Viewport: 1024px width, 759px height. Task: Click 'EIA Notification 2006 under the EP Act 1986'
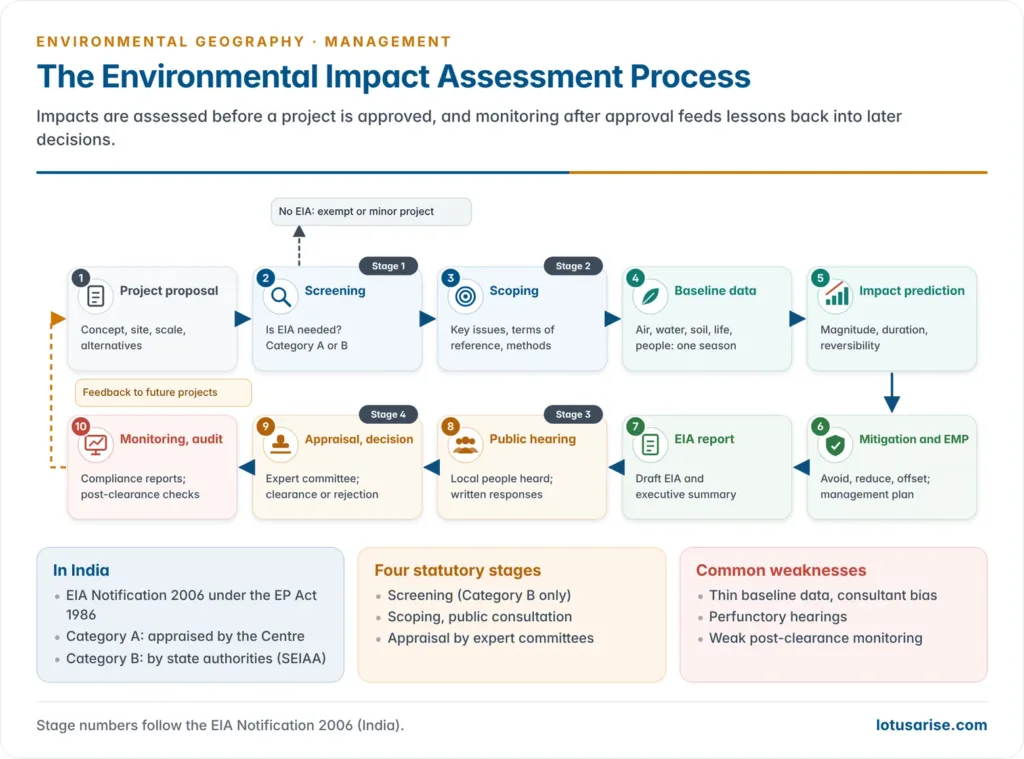191,605
